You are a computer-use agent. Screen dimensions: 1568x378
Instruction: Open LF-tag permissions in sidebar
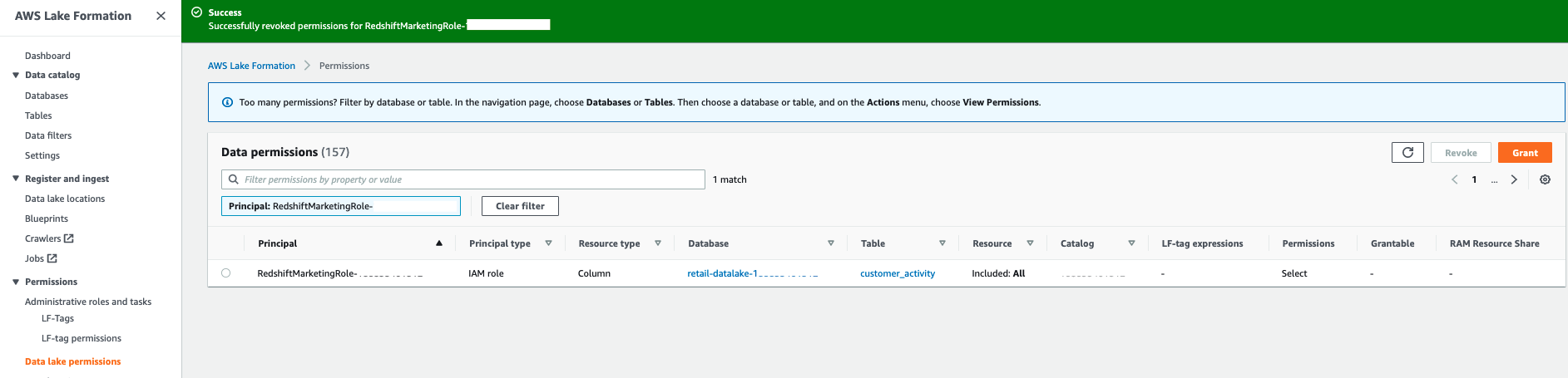82,338
